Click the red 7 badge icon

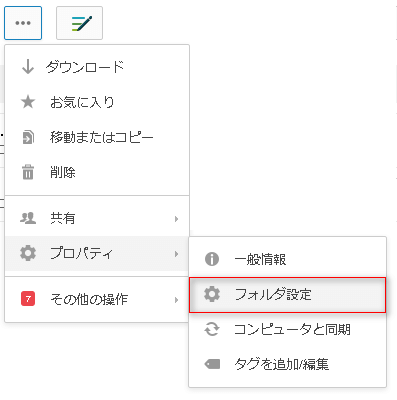28,299
